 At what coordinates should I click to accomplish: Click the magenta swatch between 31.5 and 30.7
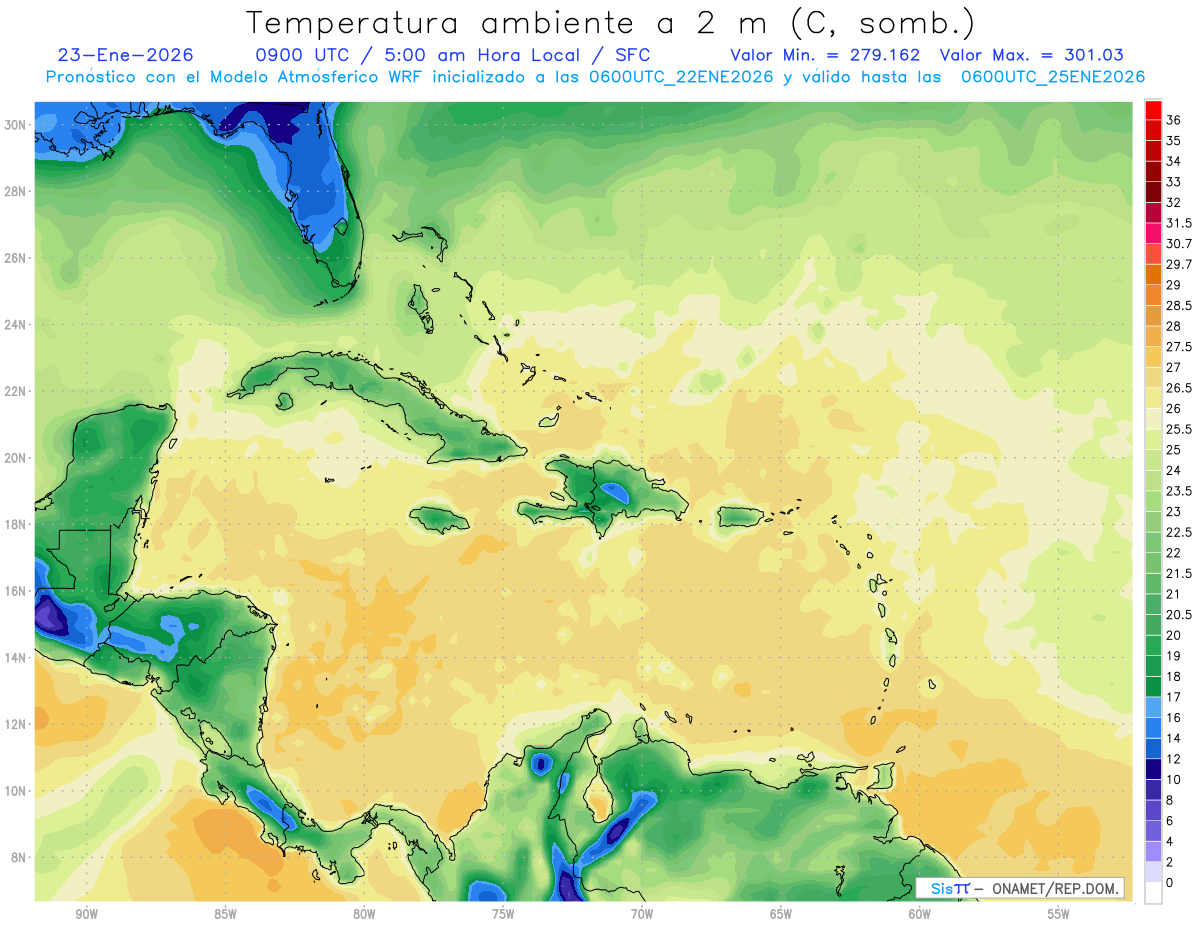click(x=1153, y=234)
